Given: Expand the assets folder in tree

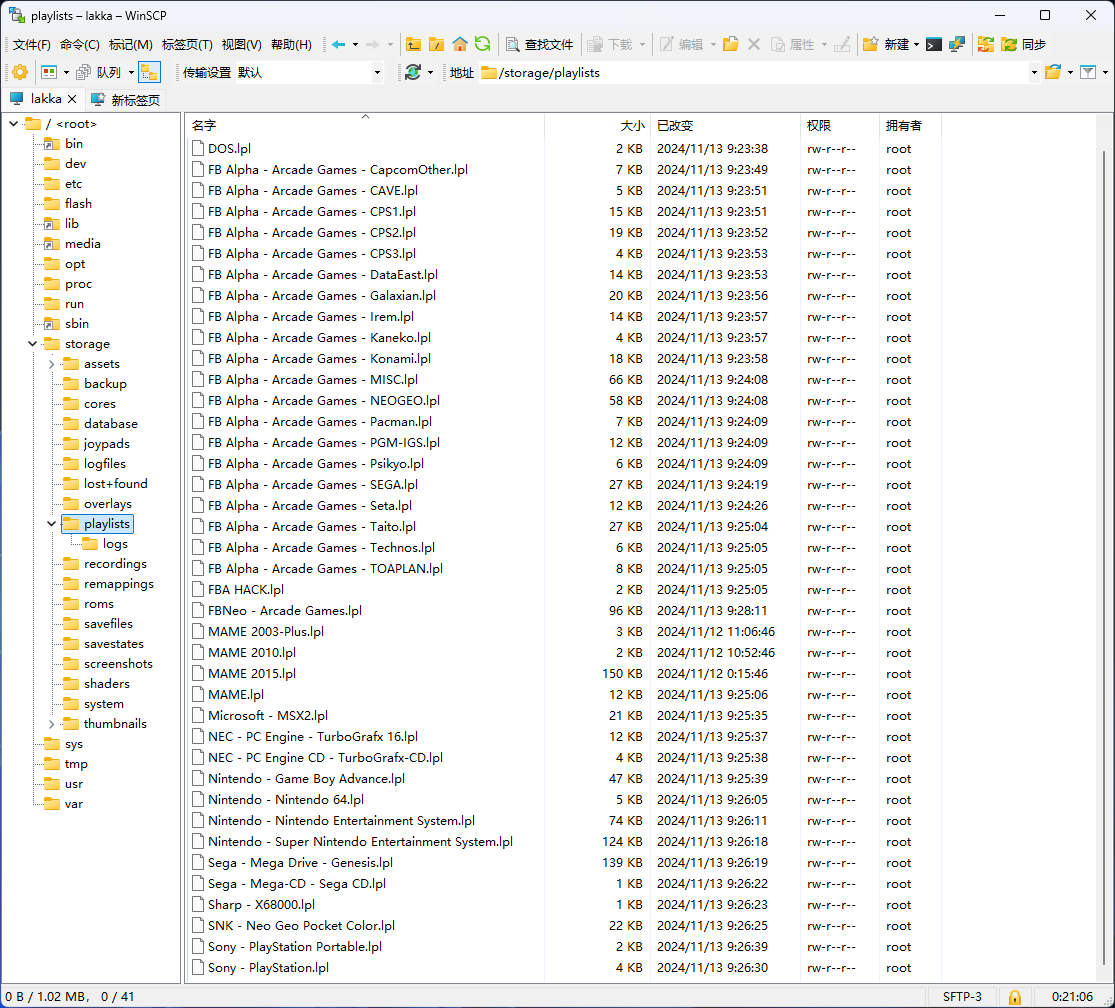Looking at the screenshot, I should (52, 364).
